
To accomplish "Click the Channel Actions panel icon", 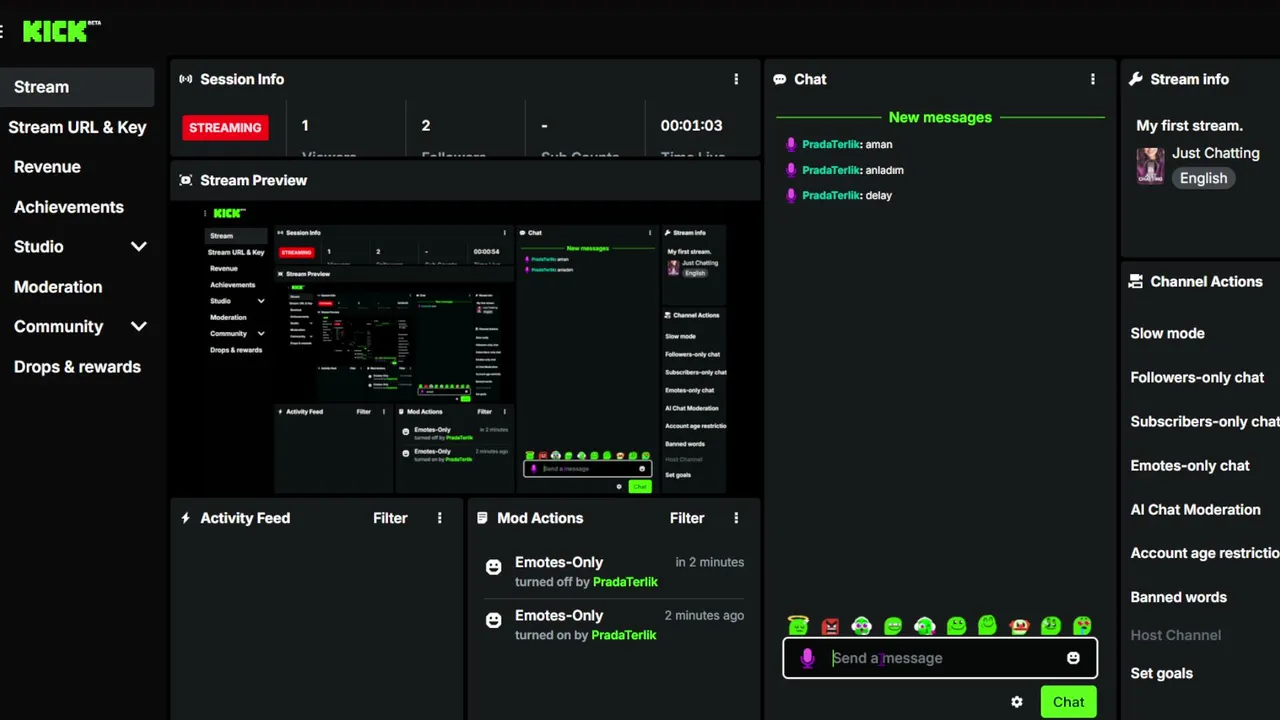I will [1136, 282].
